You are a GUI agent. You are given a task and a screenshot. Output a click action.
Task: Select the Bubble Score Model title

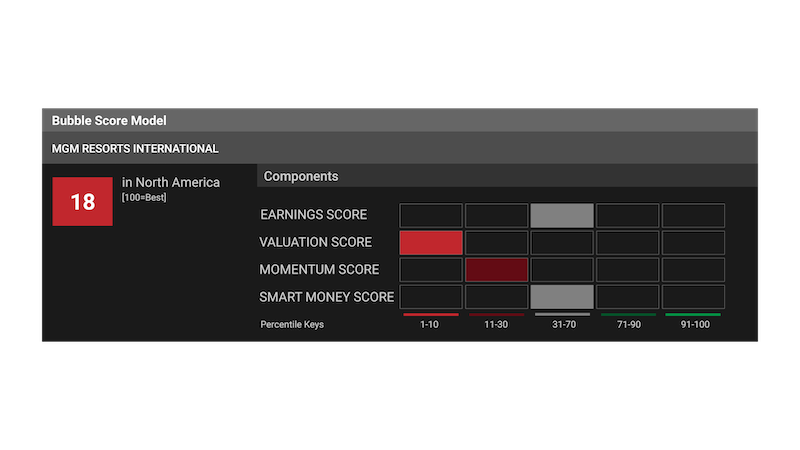[x=109, y=121]
